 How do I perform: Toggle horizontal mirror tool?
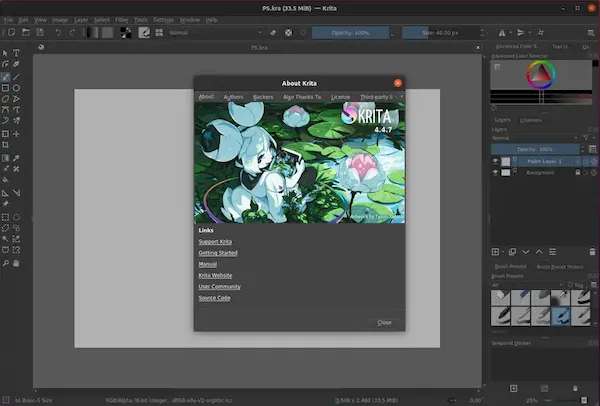(502, 33)
